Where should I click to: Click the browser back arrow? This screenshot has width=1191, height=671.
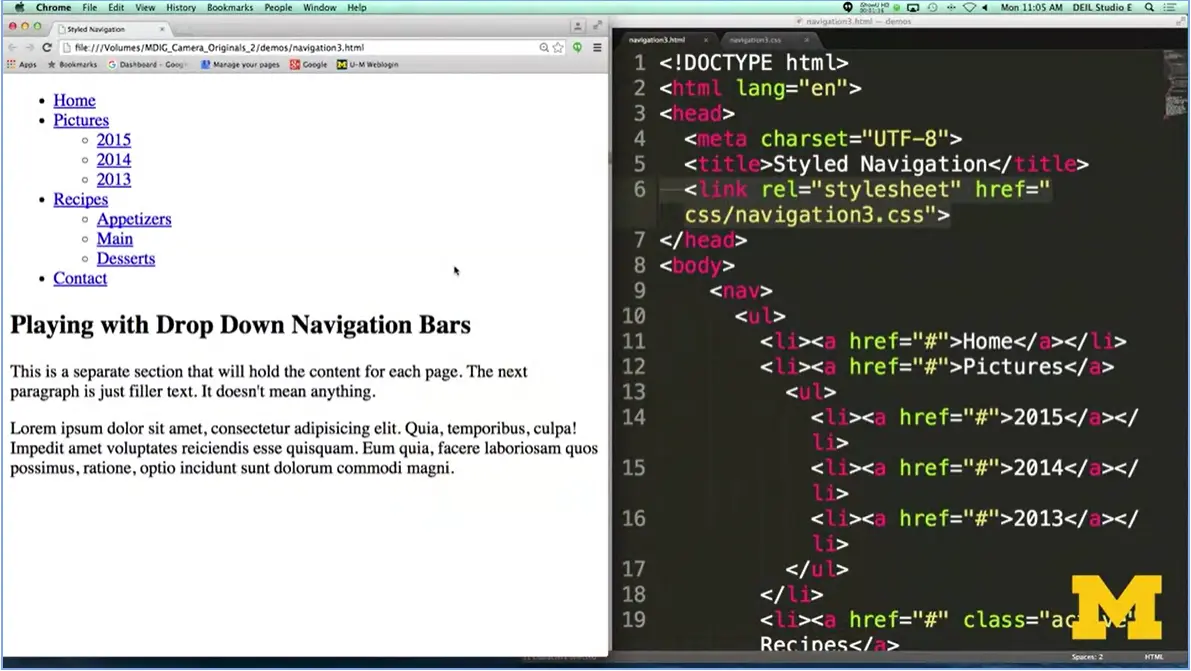pyautogui.click(x=12, y=47)
